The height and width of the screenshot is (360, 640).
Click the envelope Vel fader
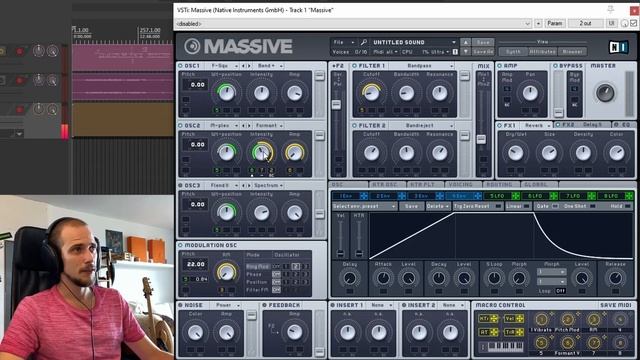coord(340,253)
